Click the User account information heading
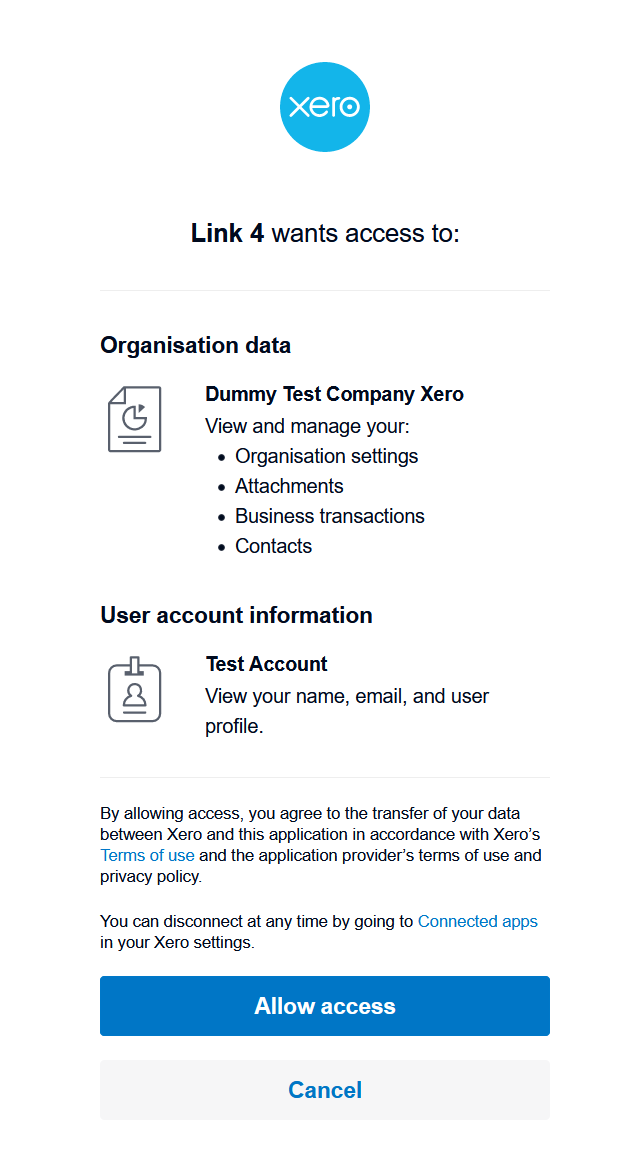644x1160 pixels. pyautogui.click(x=236, y=615)
